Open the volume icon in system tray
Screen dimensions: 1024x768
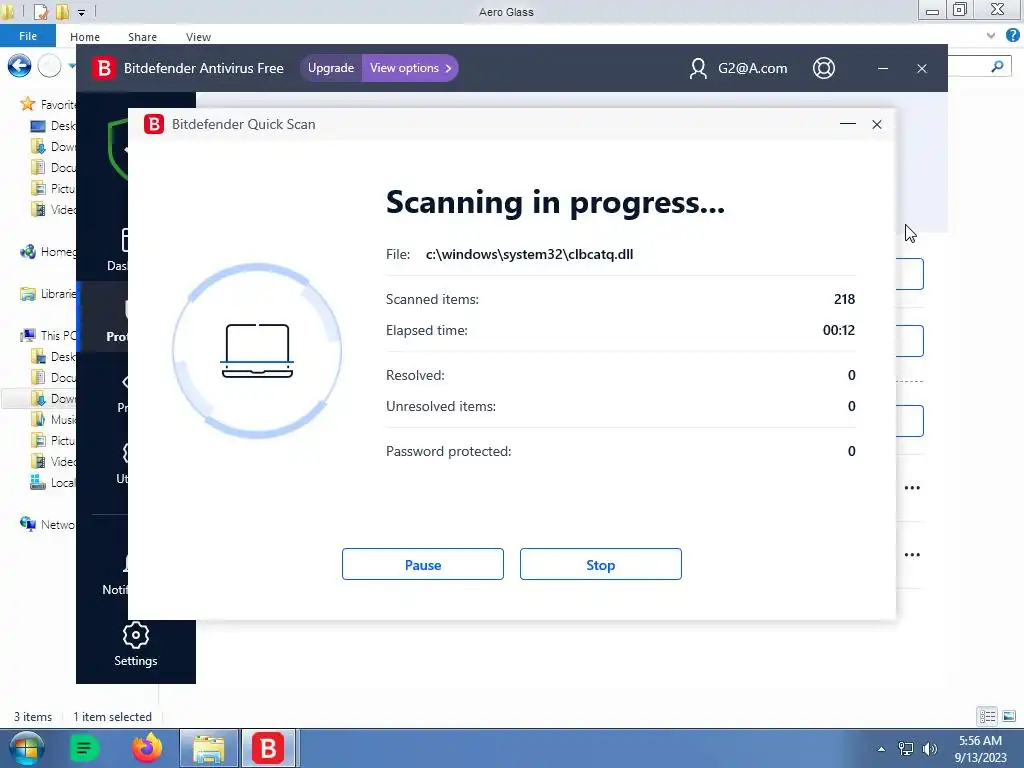click(929, 749)
